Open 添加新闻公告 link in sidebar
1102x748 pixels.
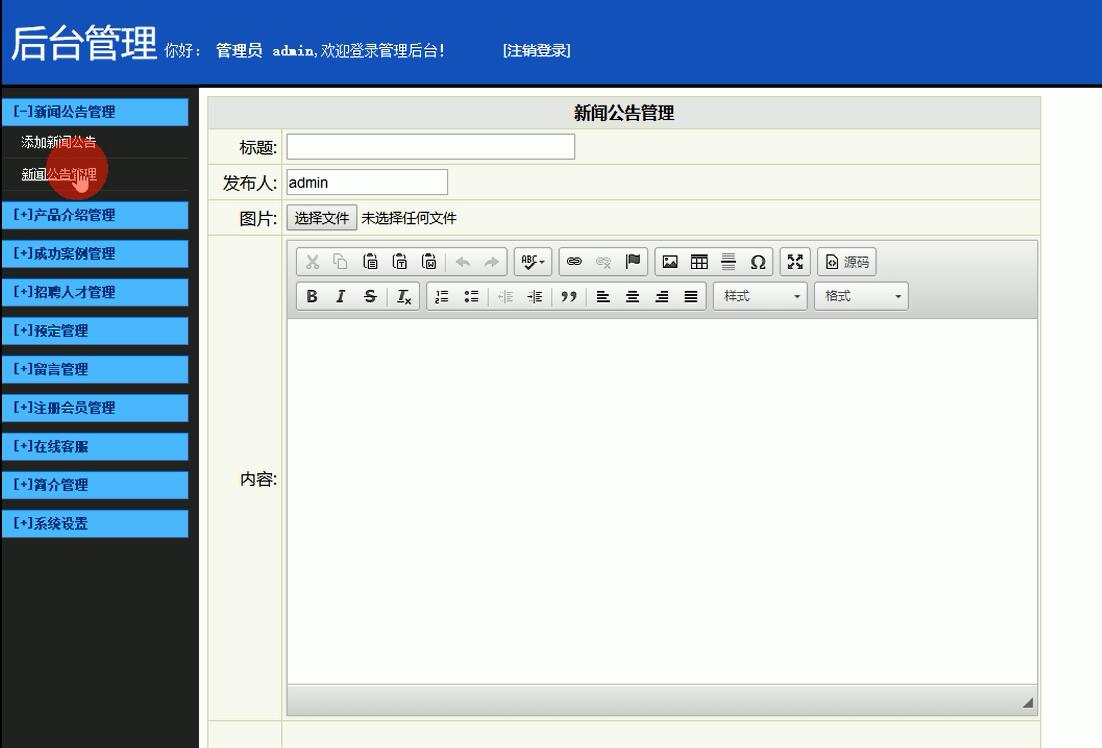point(58,142)
